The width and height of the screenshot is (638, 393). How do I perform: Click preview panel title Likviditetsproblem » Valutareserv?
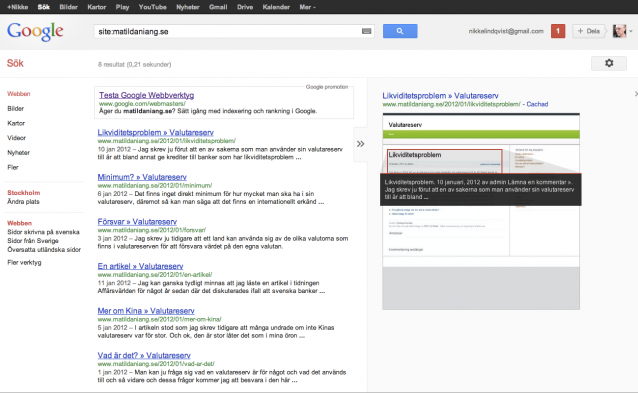point(440,96)
